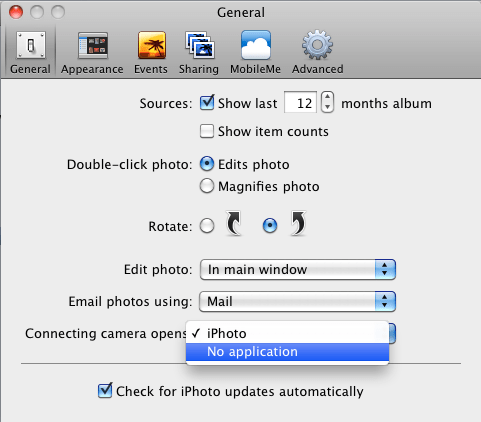Choose iPhoto from the camera popup menu

(x=287, y=333)
